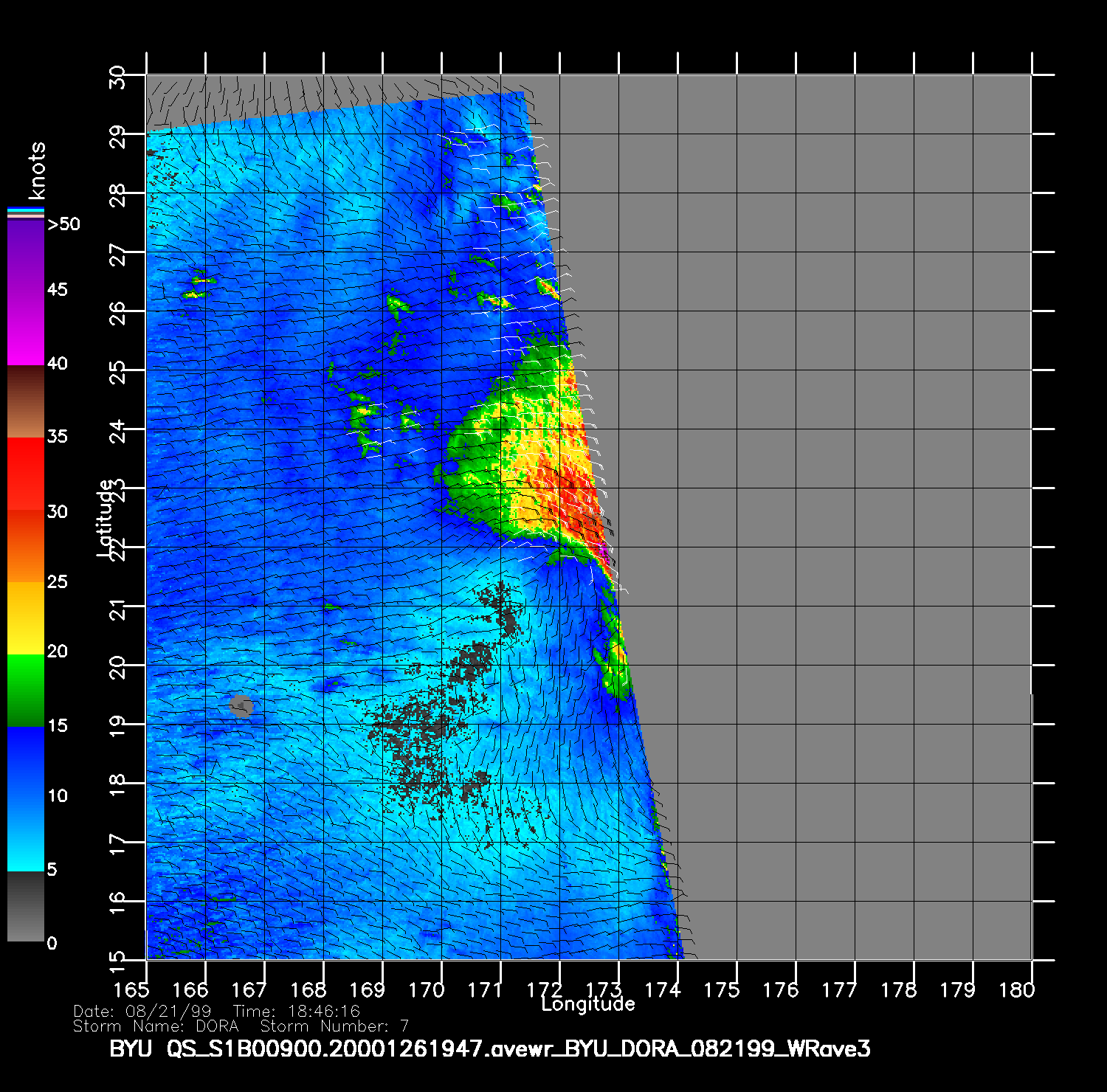
Task: Select the green 15-20 knots legend band
Action: [26, 690]
